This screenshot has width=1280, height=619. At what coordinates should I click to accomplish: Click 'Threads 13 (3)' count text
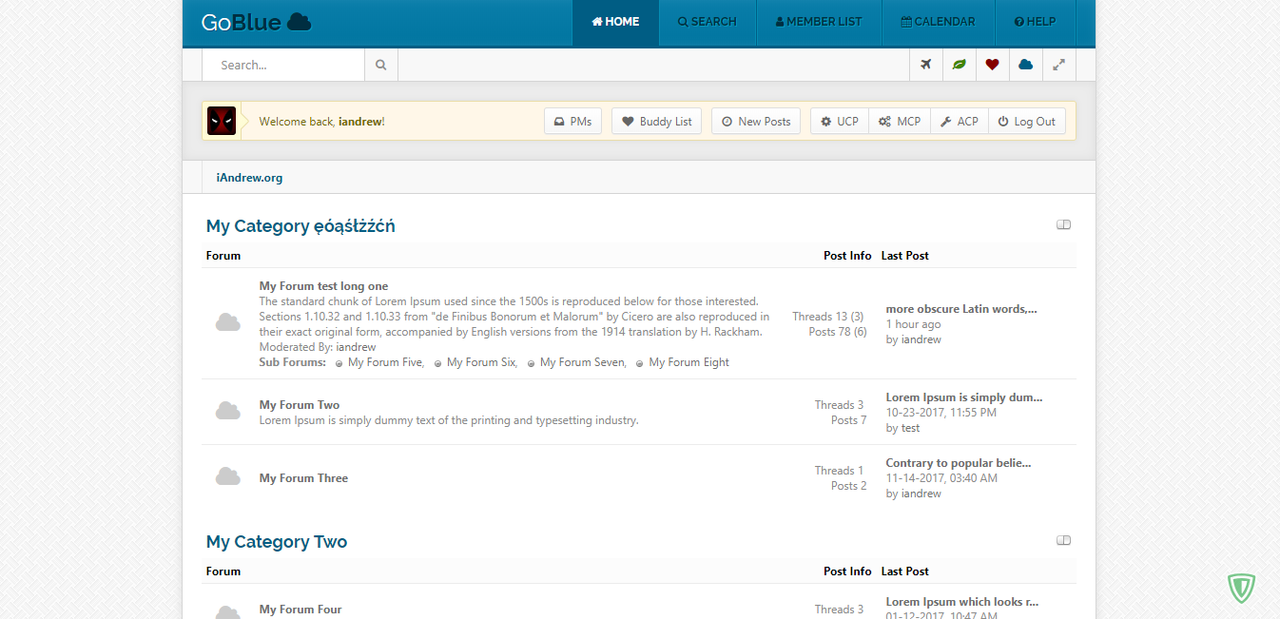pos(828,317)
